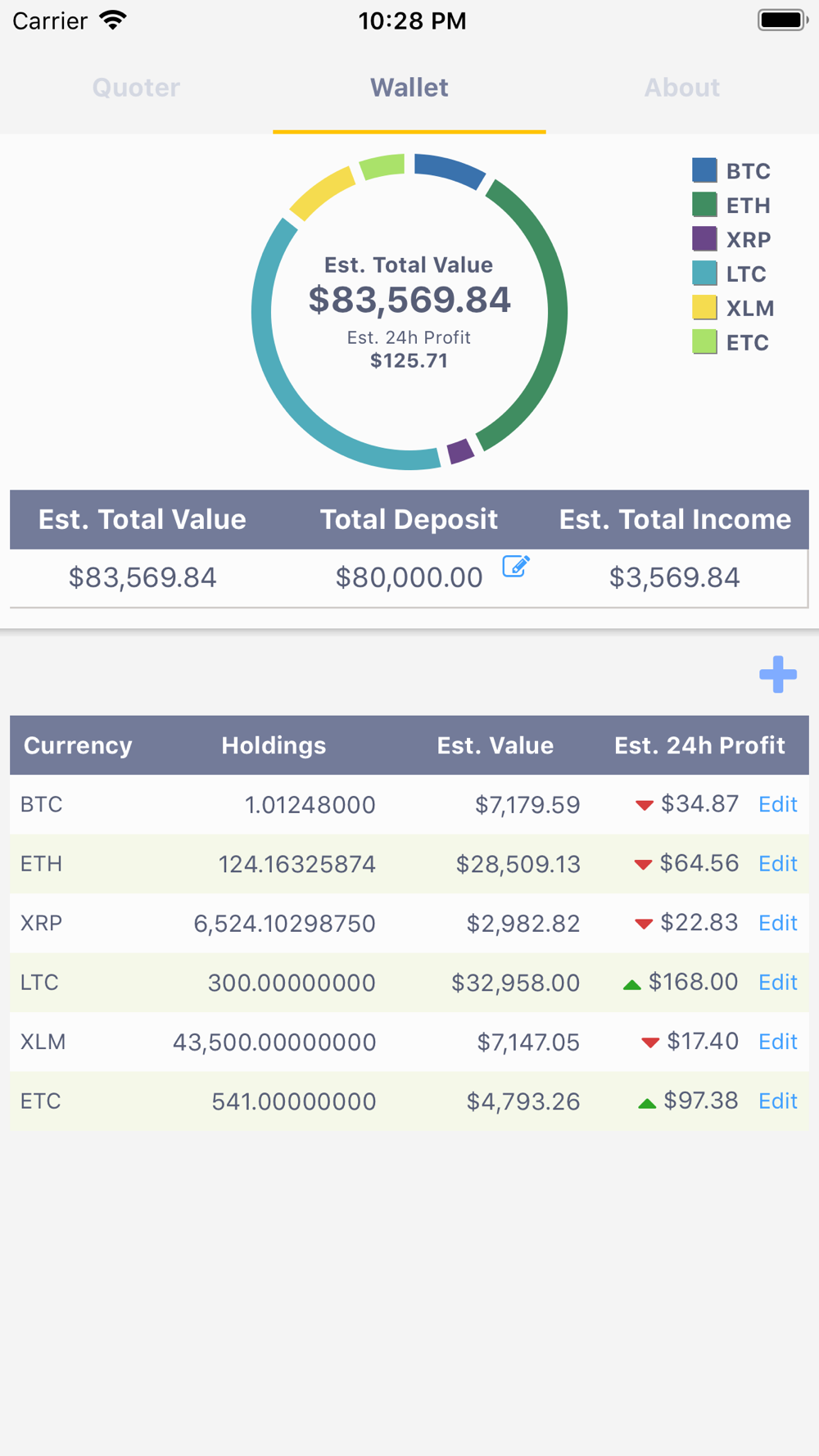Edit the ETH holdings entry
Screen dimensions: 819x1456
click(777, 863)
